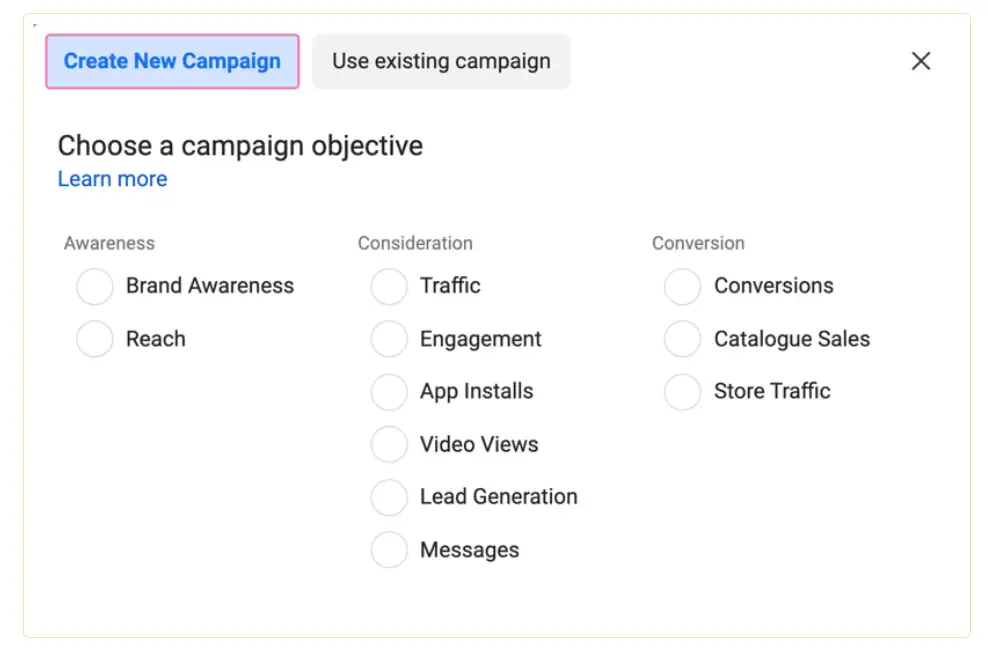Viewport: 988px width, 655px height.
Task: Open the Learn more link
Action: pos(112,179)
